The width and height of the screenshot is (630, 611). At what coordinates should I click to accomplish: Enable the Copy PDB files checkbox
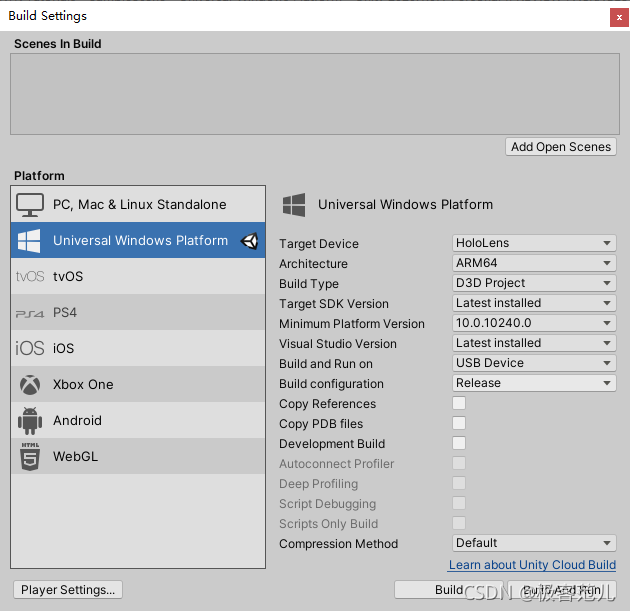click(x=459, y=423)
